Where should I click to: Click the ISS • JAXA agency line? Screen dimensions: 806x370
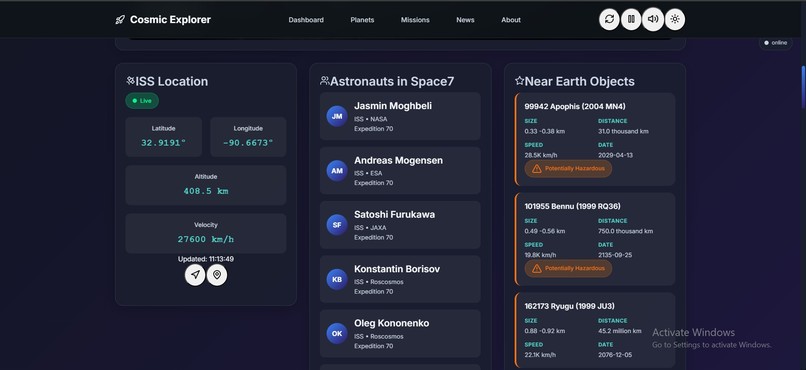(x=370, y=228)
